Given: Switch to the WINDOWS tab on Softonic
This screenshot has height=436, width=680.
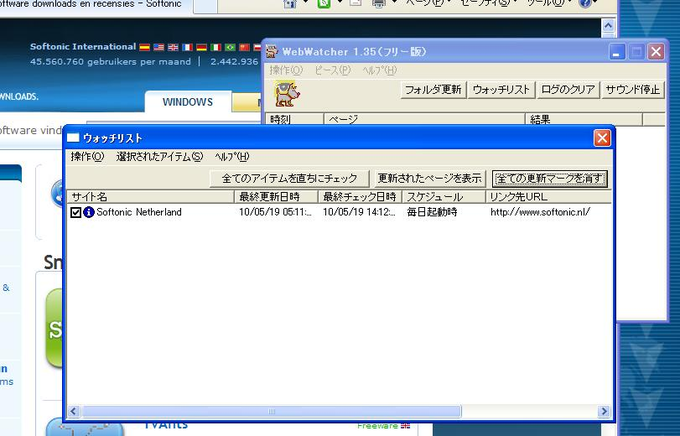Looking at the screenshot, I should pos(188,102).
